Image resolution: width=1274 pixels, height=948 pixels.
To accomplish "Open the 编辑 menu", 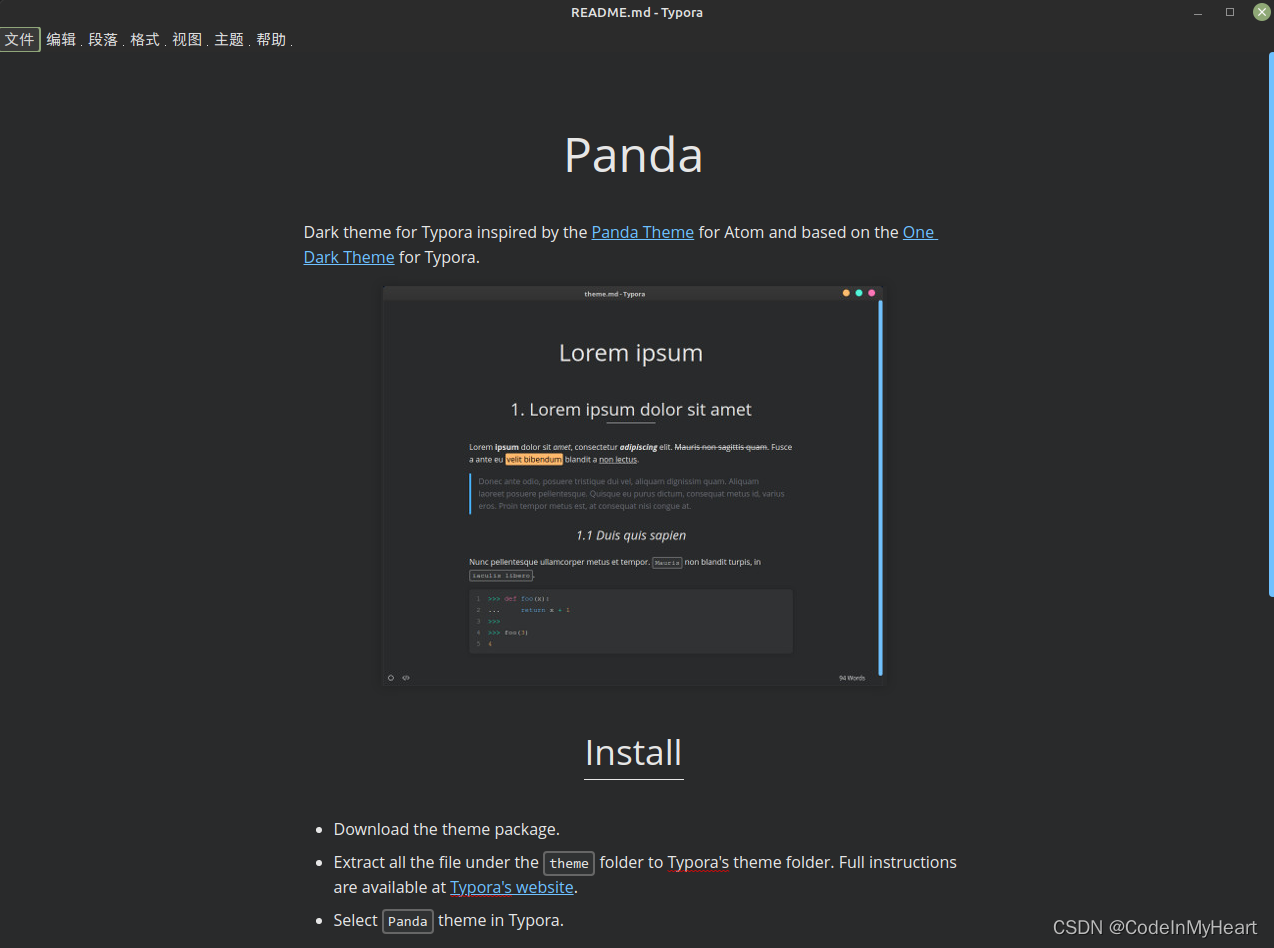I will [x=61, y=40].
